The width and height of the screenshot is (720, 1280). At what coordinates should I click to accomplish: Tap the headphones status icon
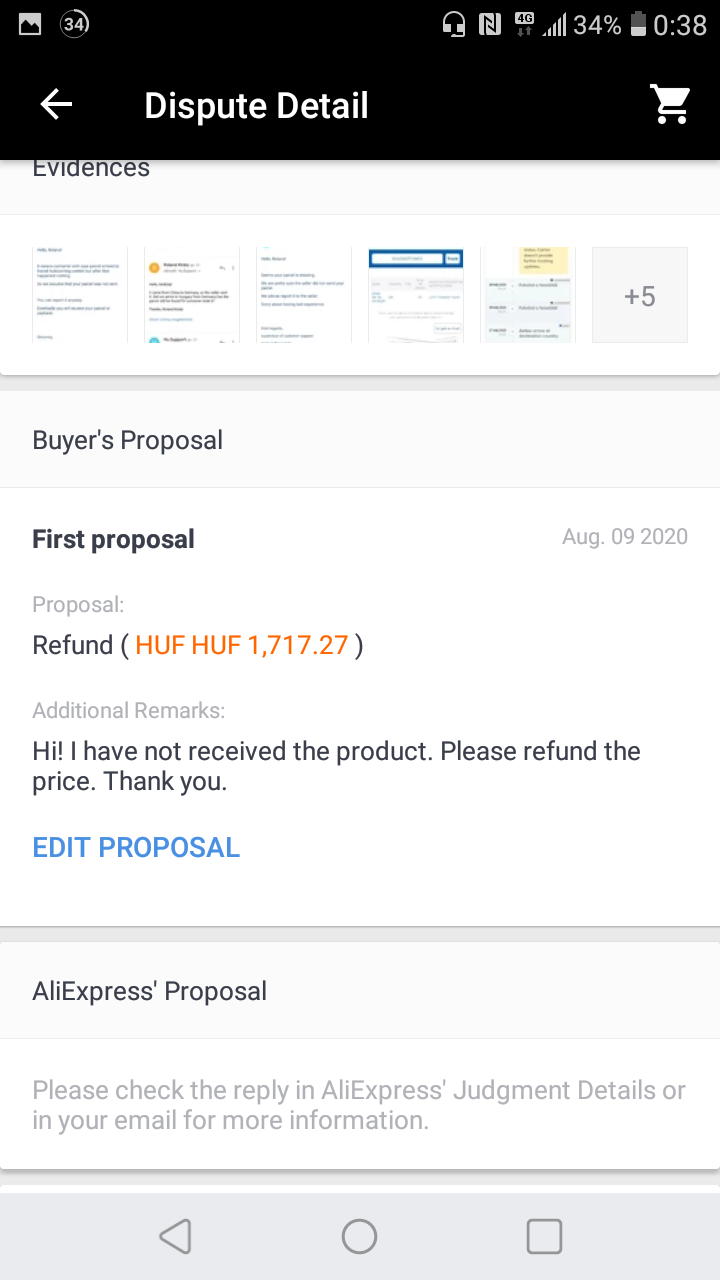tap(454, 24)
